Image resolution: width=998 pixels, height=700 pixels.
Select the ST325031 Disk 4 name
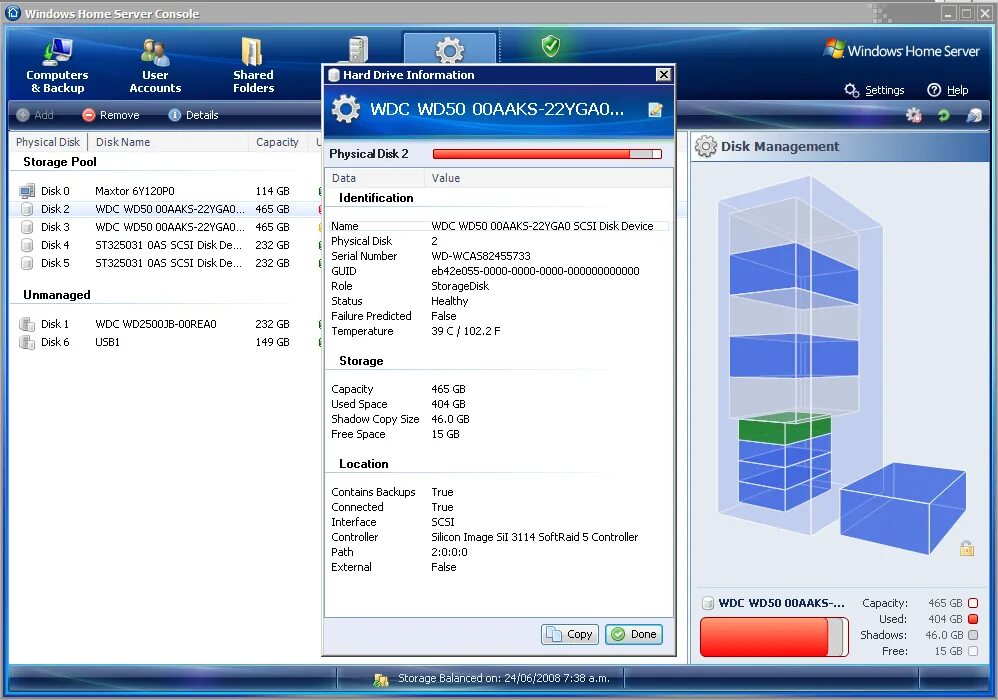coord(168,245)
